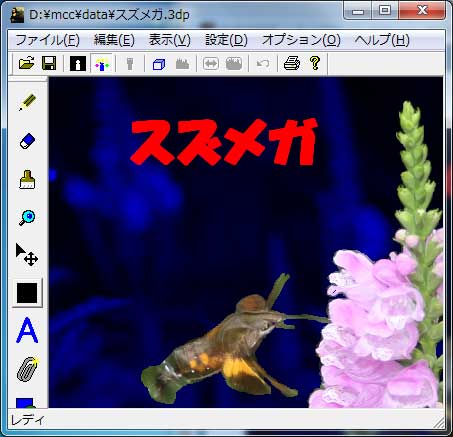Open the 表示(V) menu
Screen dimensions: 453x437
click(x=169, y=40)
